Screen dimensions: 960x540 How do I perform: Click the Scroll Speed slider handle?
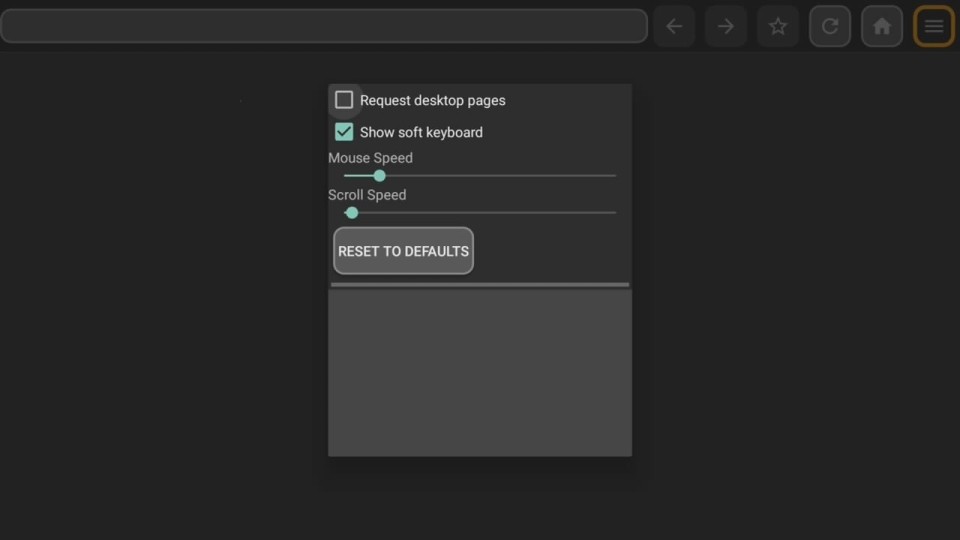pos(351,213)
